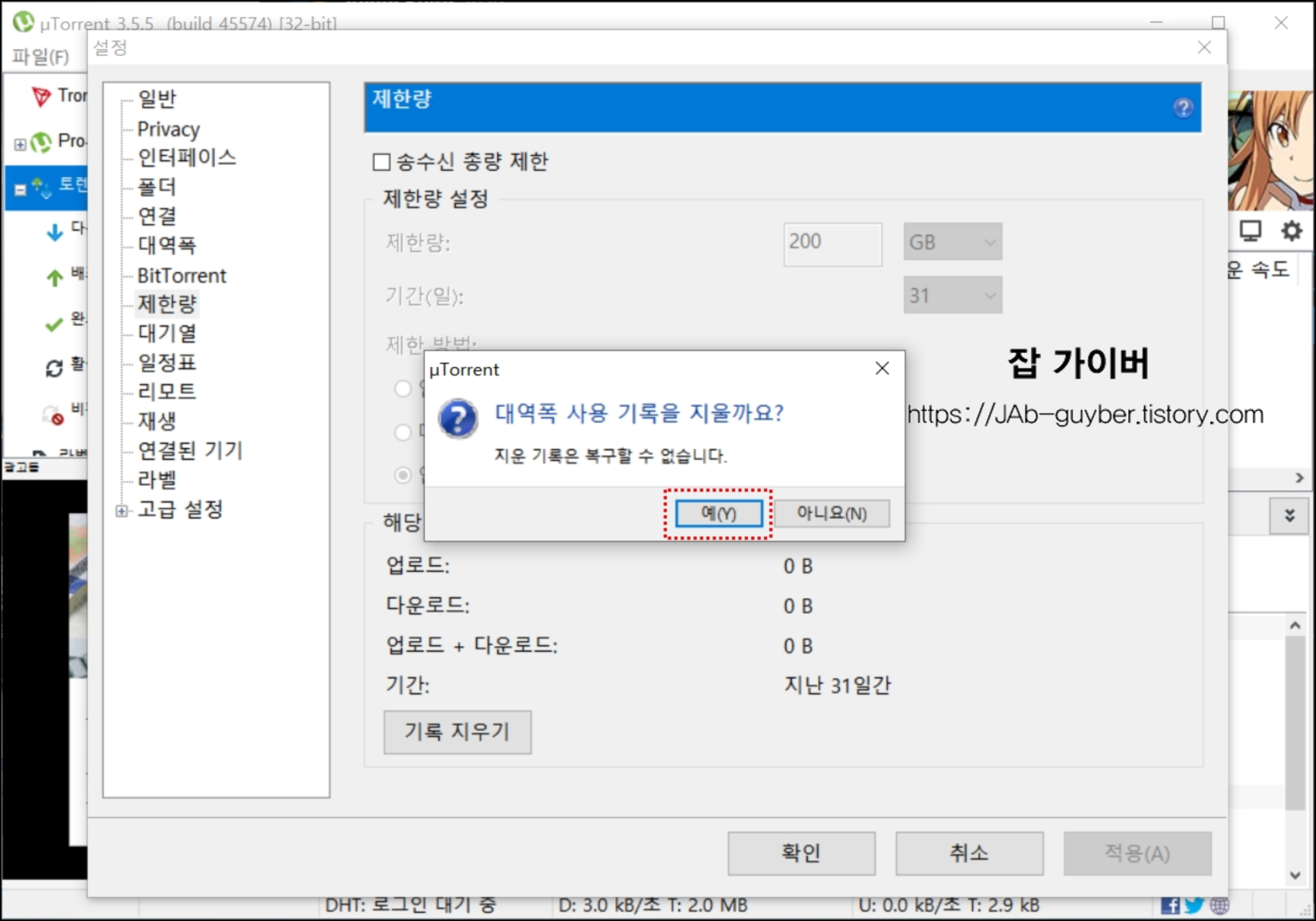The image size is (1316, 921).
Task: Select Privacy in the settings tree
Action: (x=168, y=129)
